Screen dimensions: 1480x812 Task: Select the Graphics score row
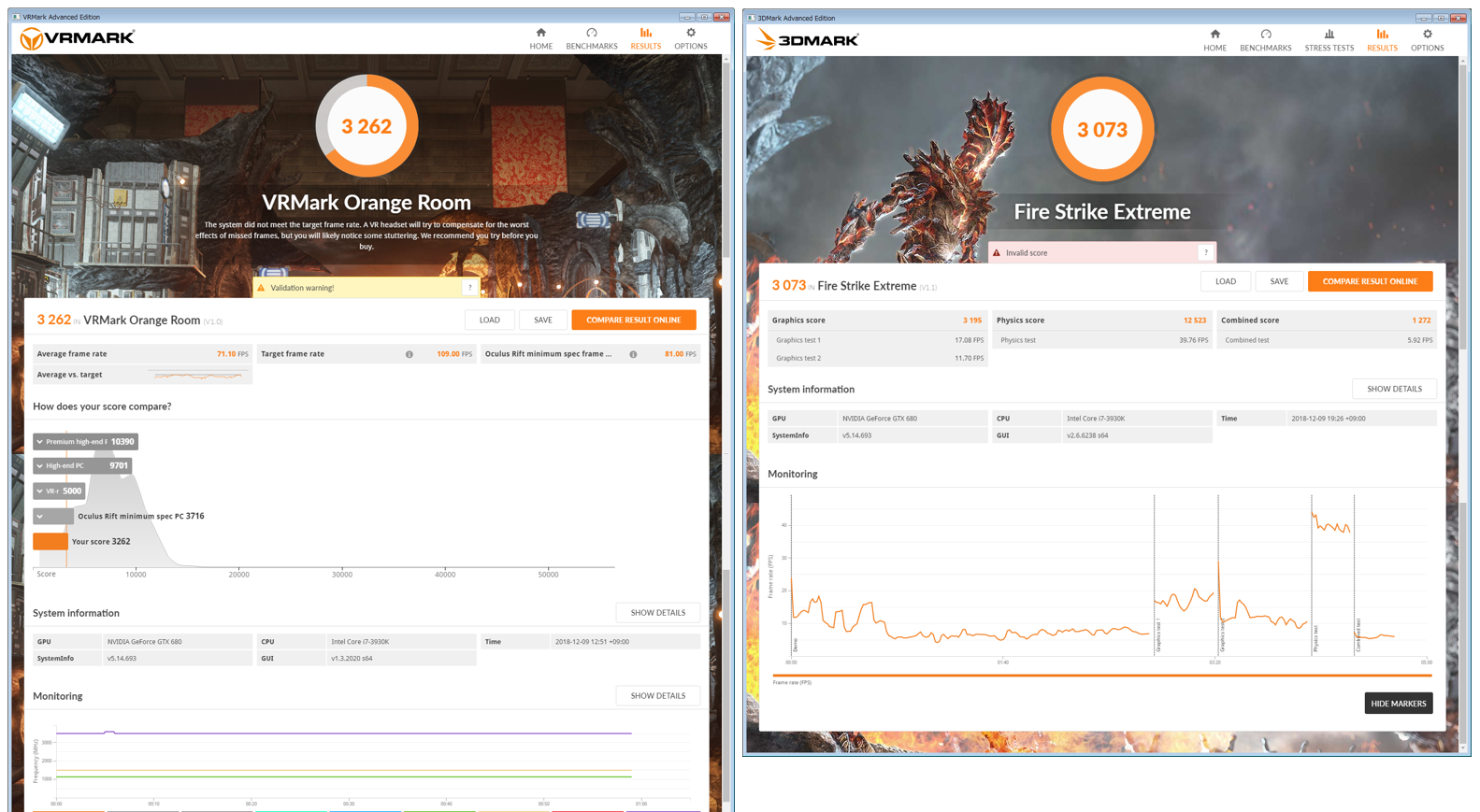(876, 321)
